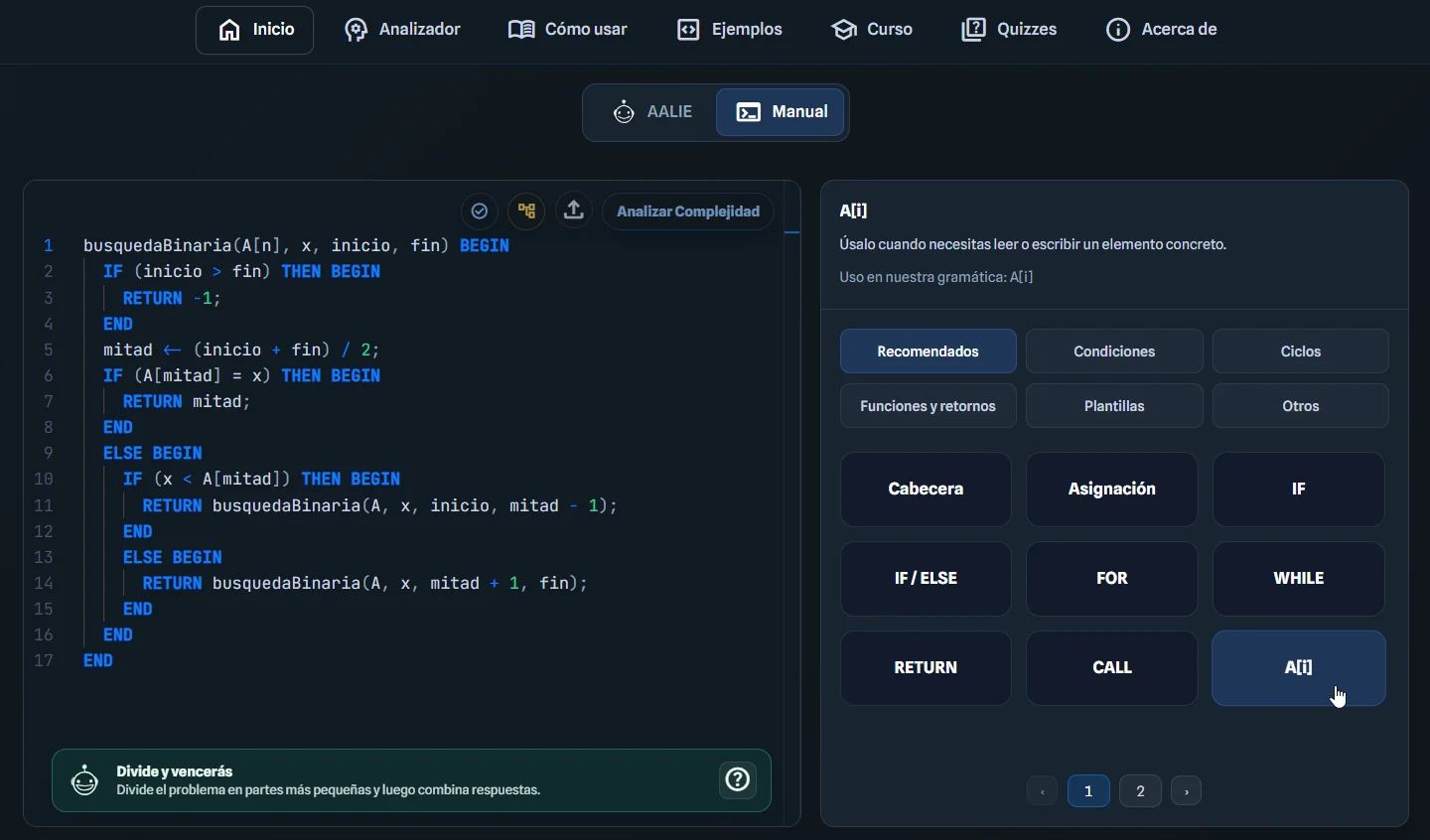Switch to Condiciones category
This screenshot has width=1430, height=840.
click(x=1115, y=351)
